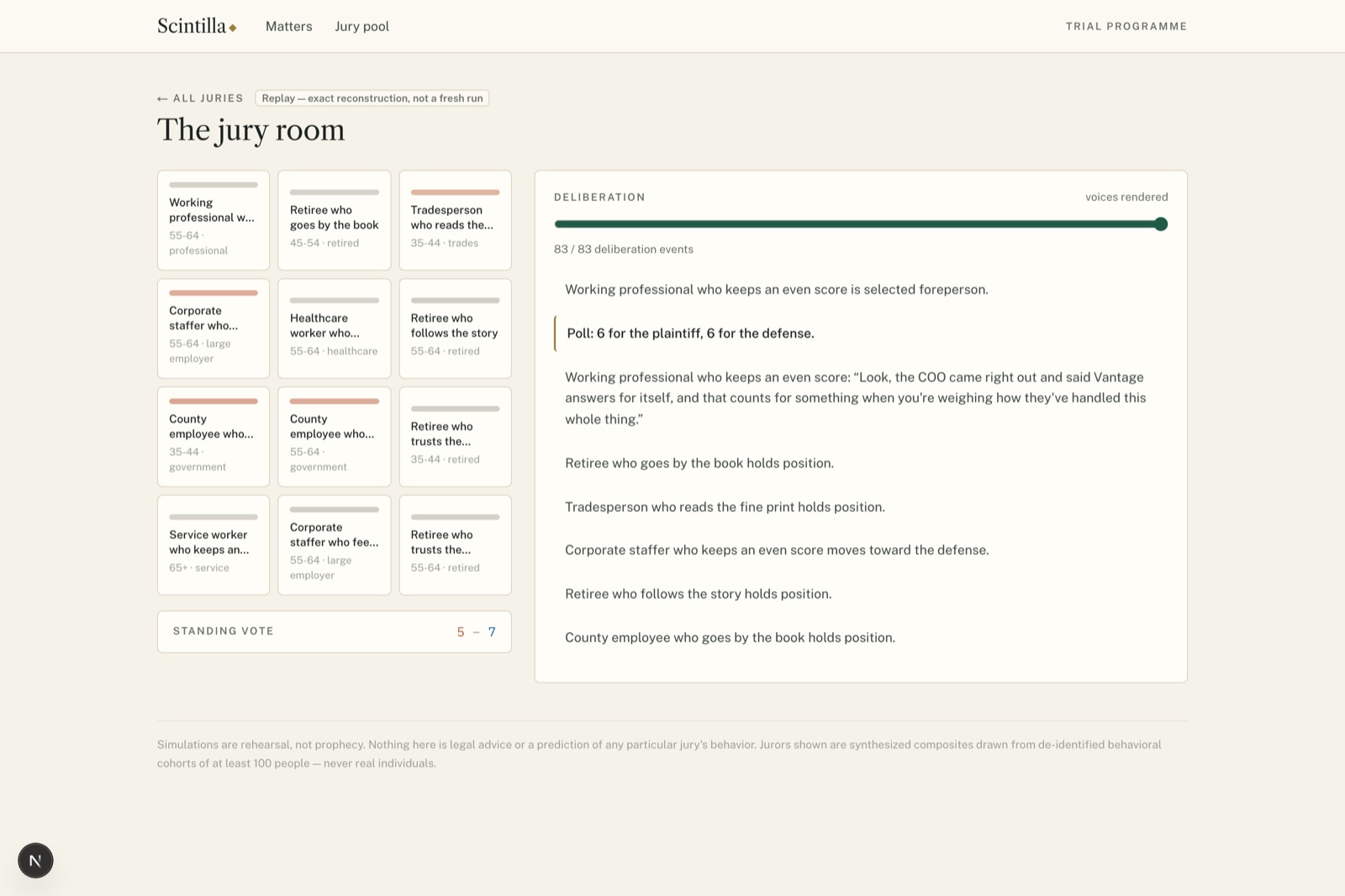The height and width of the screenshot is (896, 1345).
Task: Click the Corporate staffer moves toward defense line
Action: pos(777,550)
